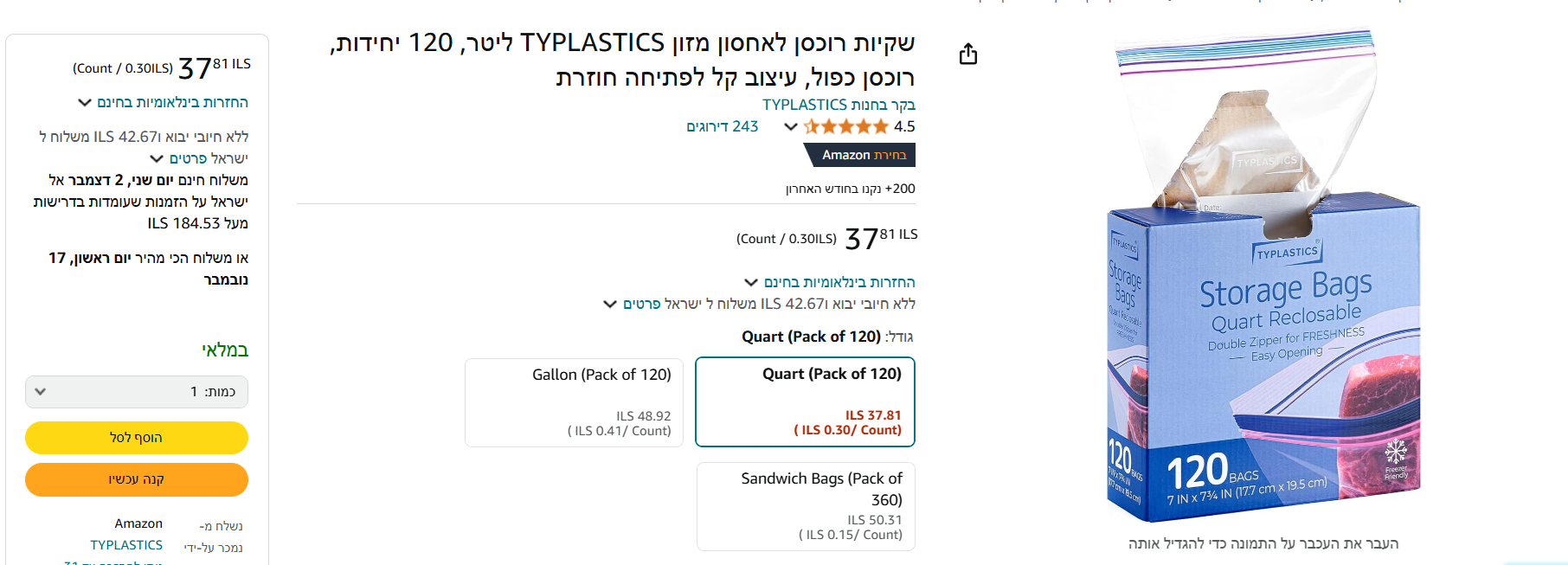Screen dimensions: 1568x565
Task: Click the orange Buy Now button
Action: 137,479
